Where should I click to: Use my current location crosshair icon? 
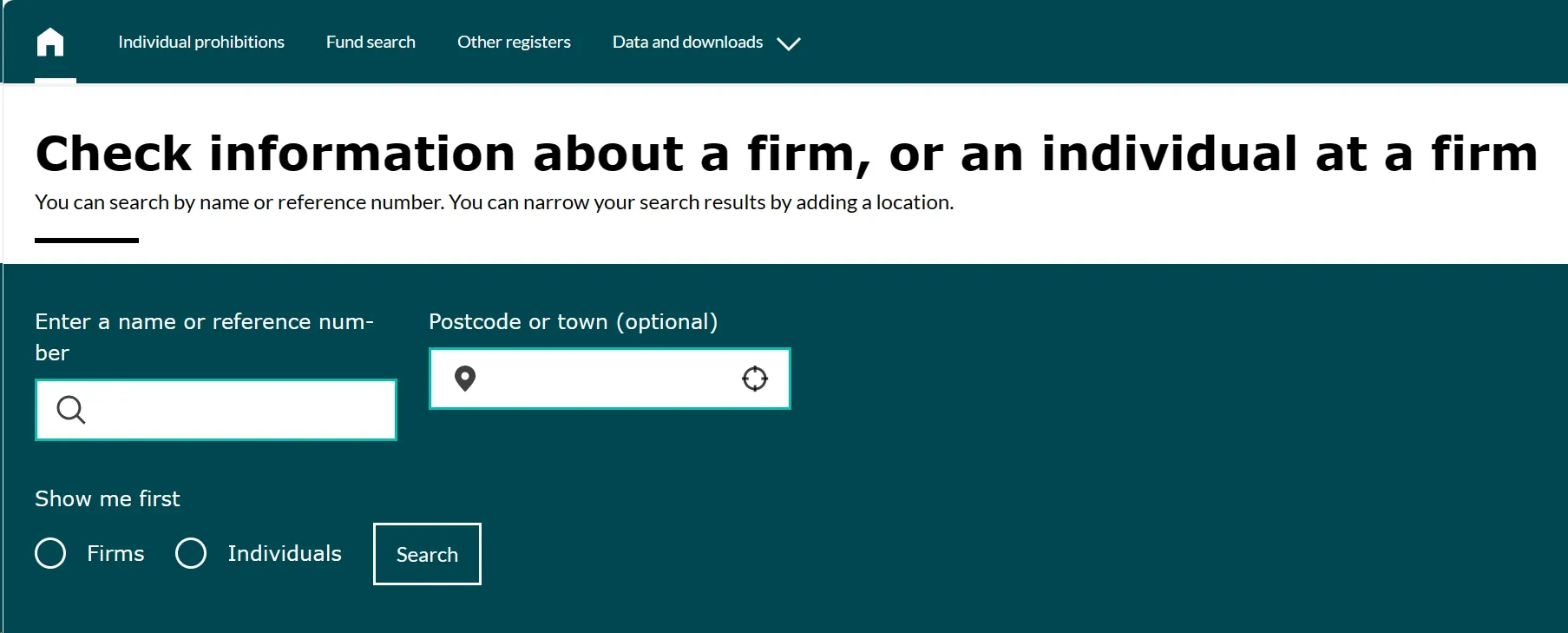pos(755,379)
